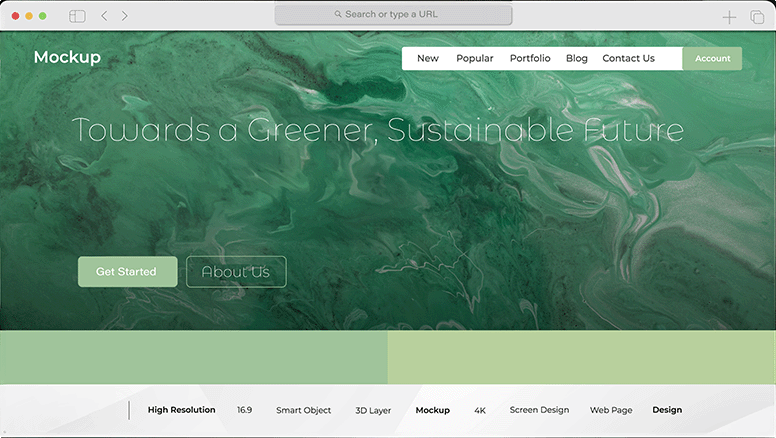Viewport: 776px width, 438px height.
Task: Toggle the browser sidebar icon
Action: click(77, 16)
